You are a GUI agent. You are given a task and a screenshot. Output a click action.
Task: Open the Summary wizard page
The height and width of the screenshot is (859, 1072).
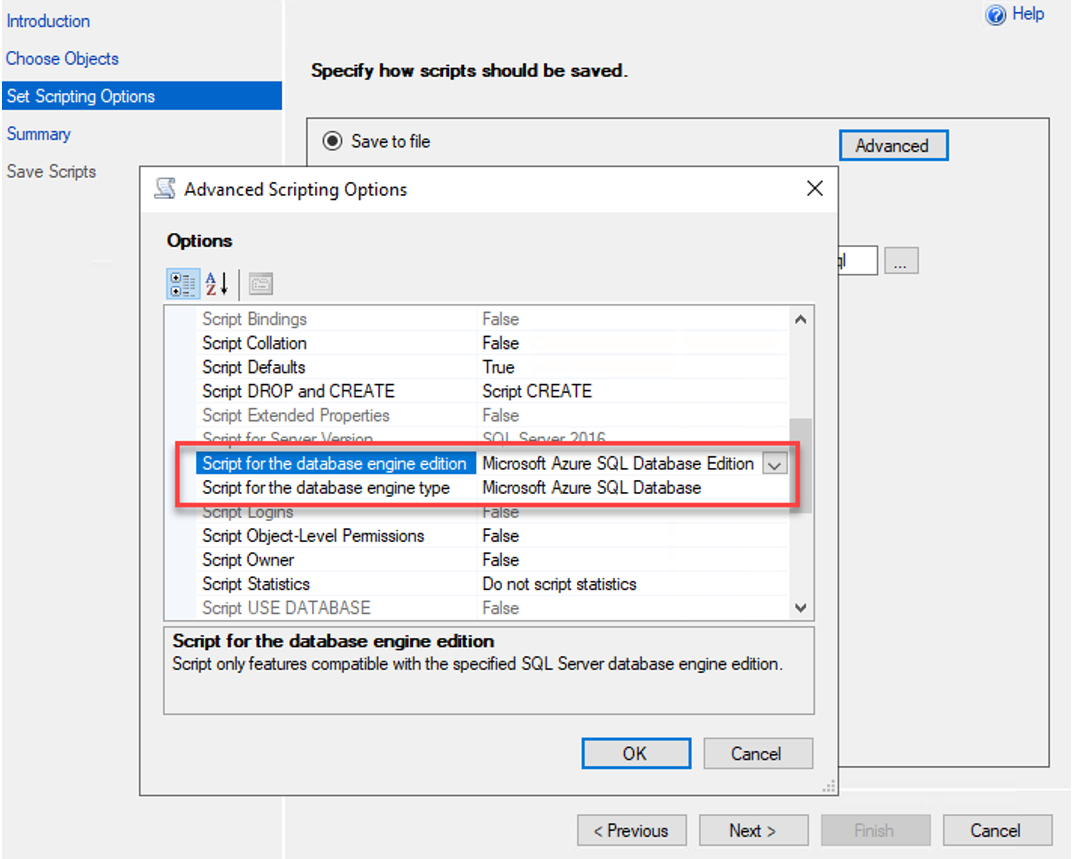click(x=38, y=133)
